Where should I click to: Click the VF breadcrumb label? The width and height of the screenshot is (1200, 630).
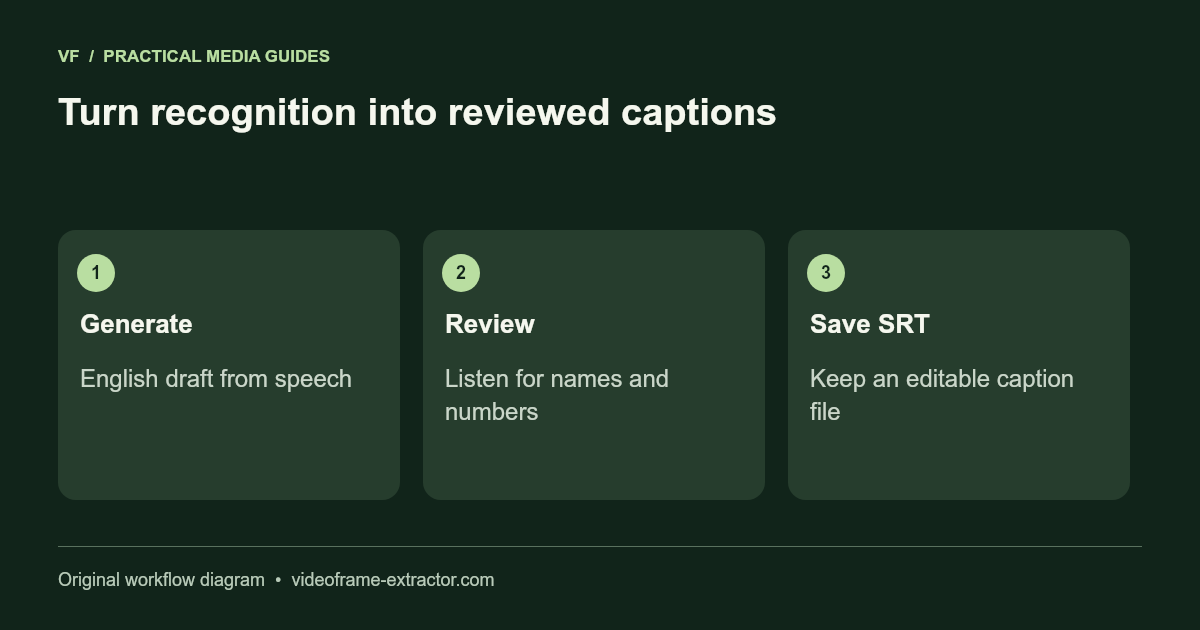click(x=68, y=56)
